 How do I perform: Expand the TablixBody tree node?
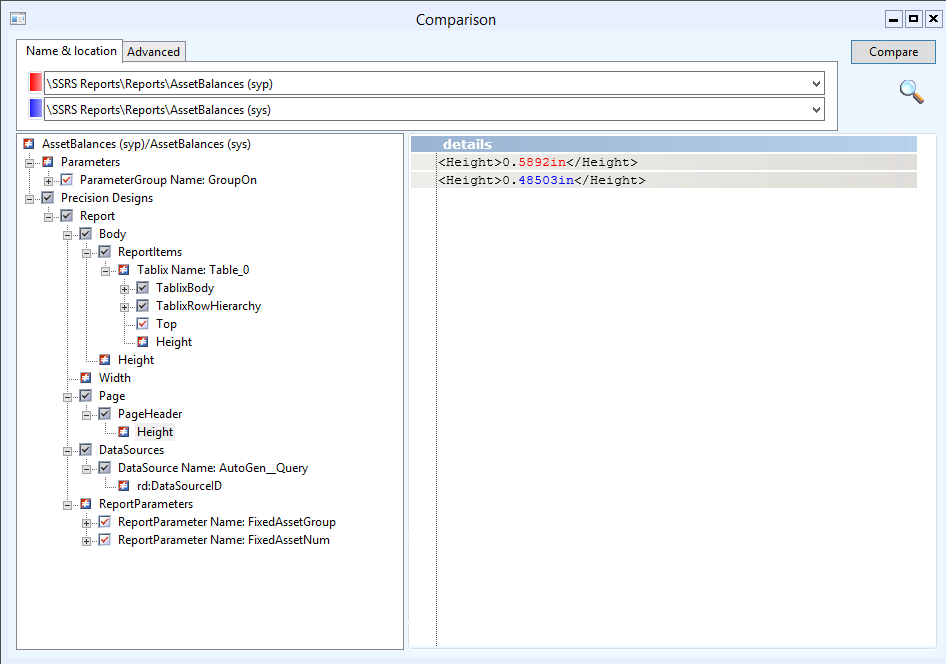coord(124,287)
